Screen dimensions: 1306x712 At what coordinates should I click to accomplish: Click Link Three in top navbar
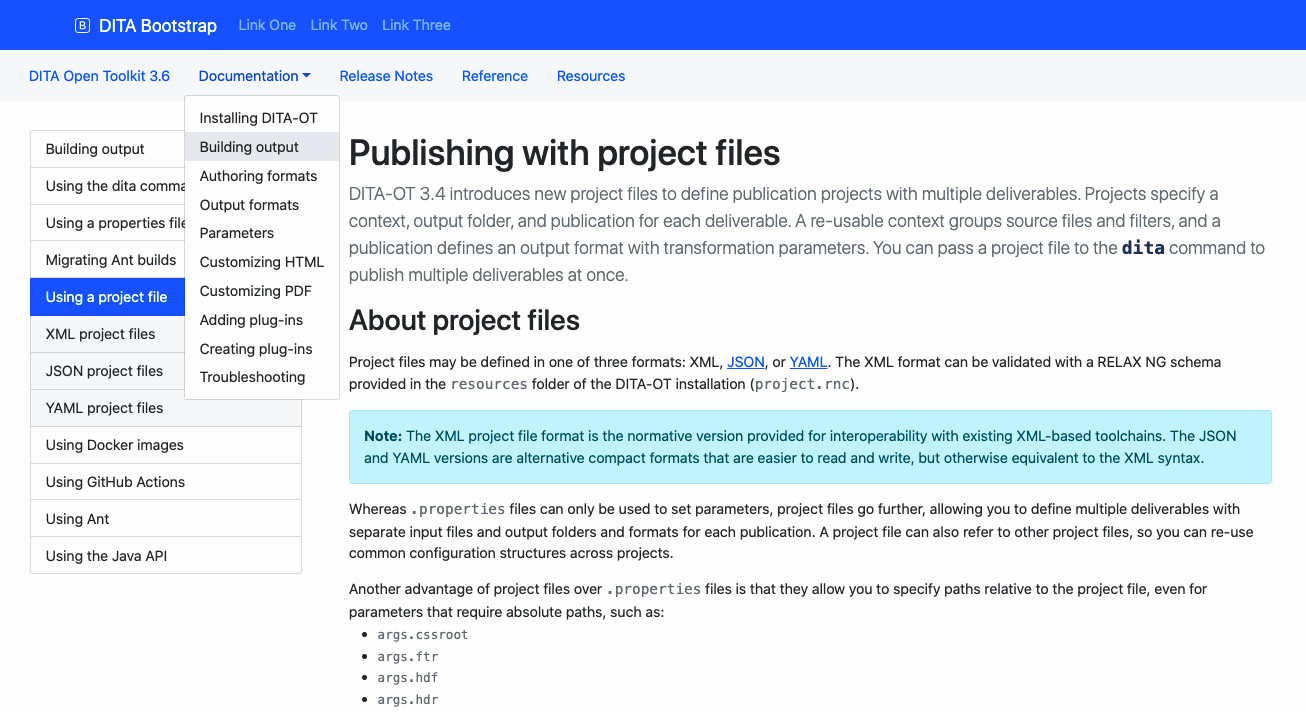click(x=416, y=25)
